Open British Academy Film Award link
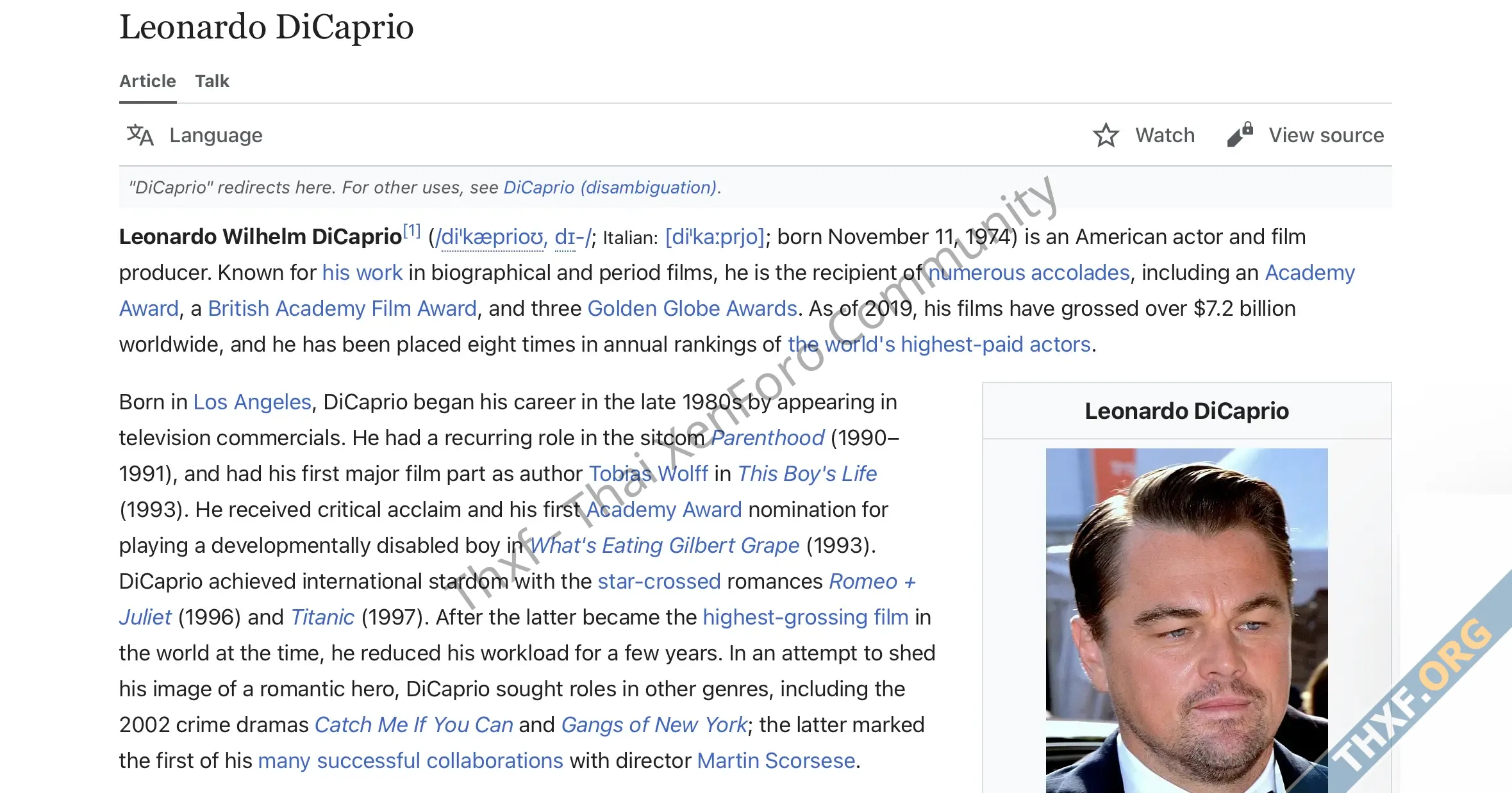 [x=342, y=309]
